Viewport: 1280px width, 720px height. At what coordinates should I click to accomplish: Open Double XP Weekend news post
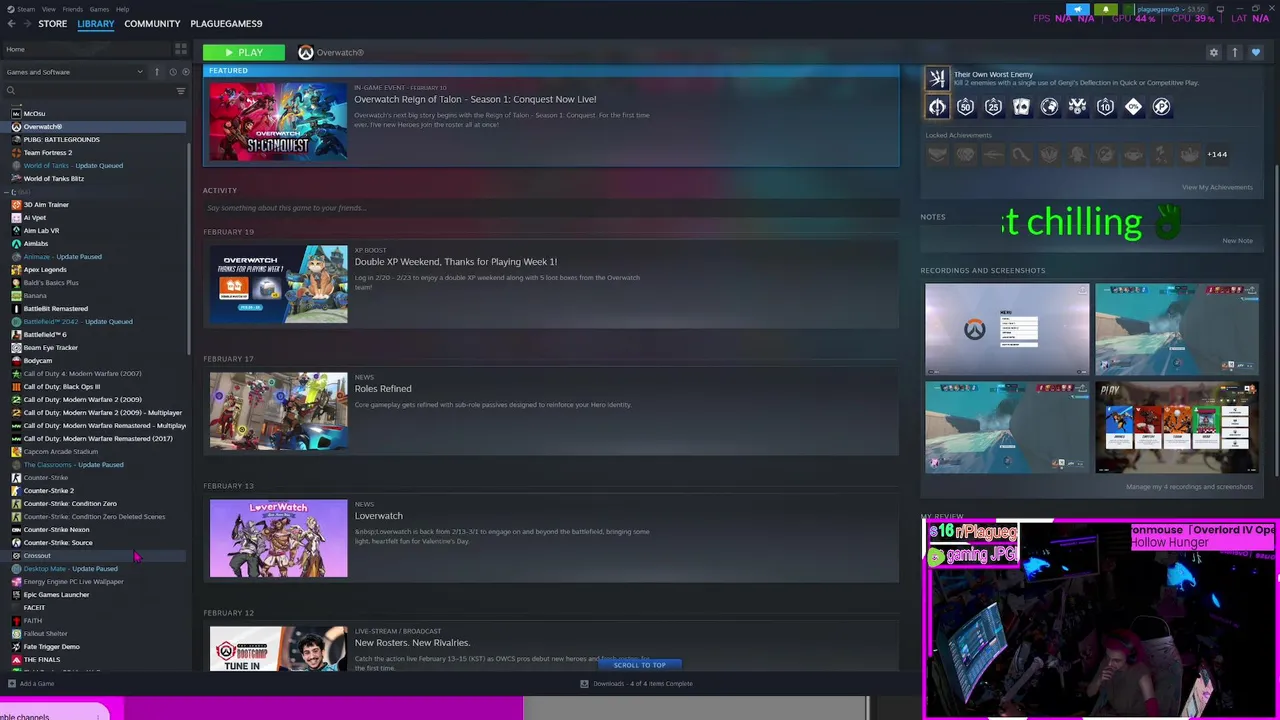tap(551, 284)
